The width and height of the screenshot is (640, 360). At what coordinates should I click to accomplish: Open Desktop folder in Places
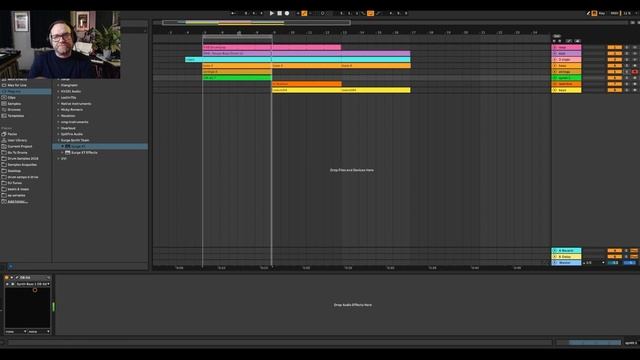click(x=14, y=171)
